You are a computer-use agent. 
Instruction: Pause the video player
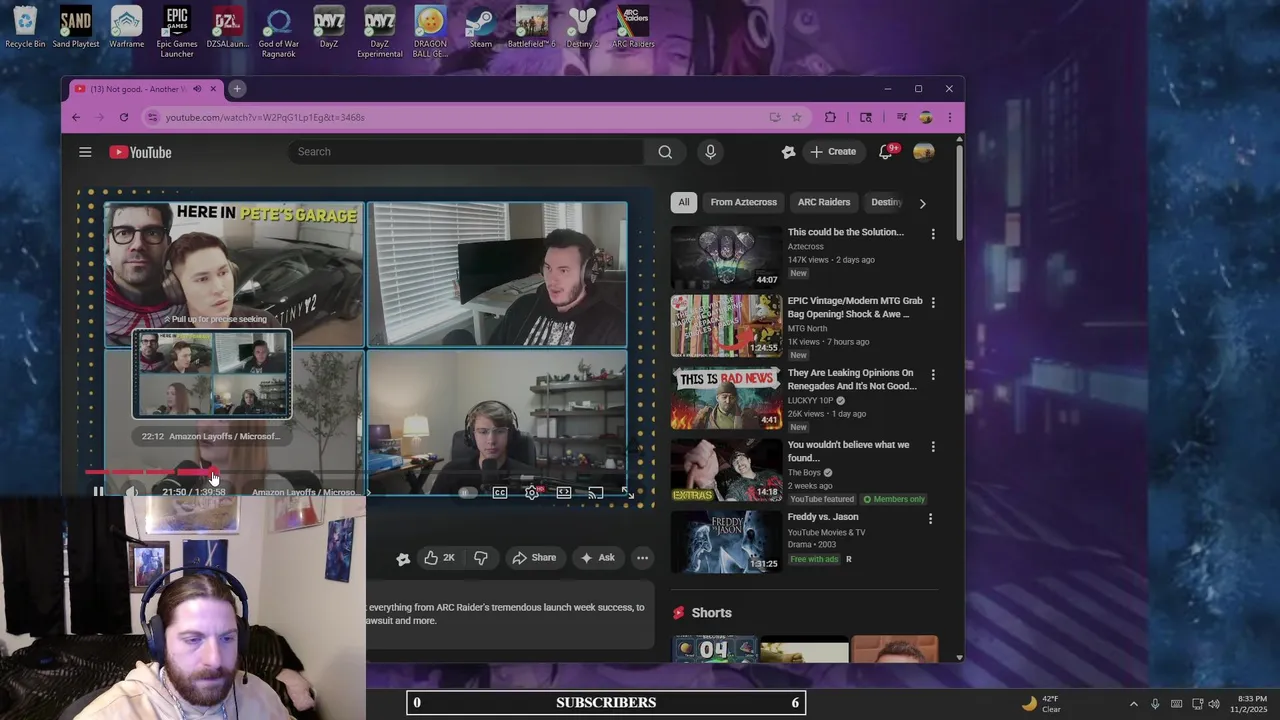pos(98,492)
